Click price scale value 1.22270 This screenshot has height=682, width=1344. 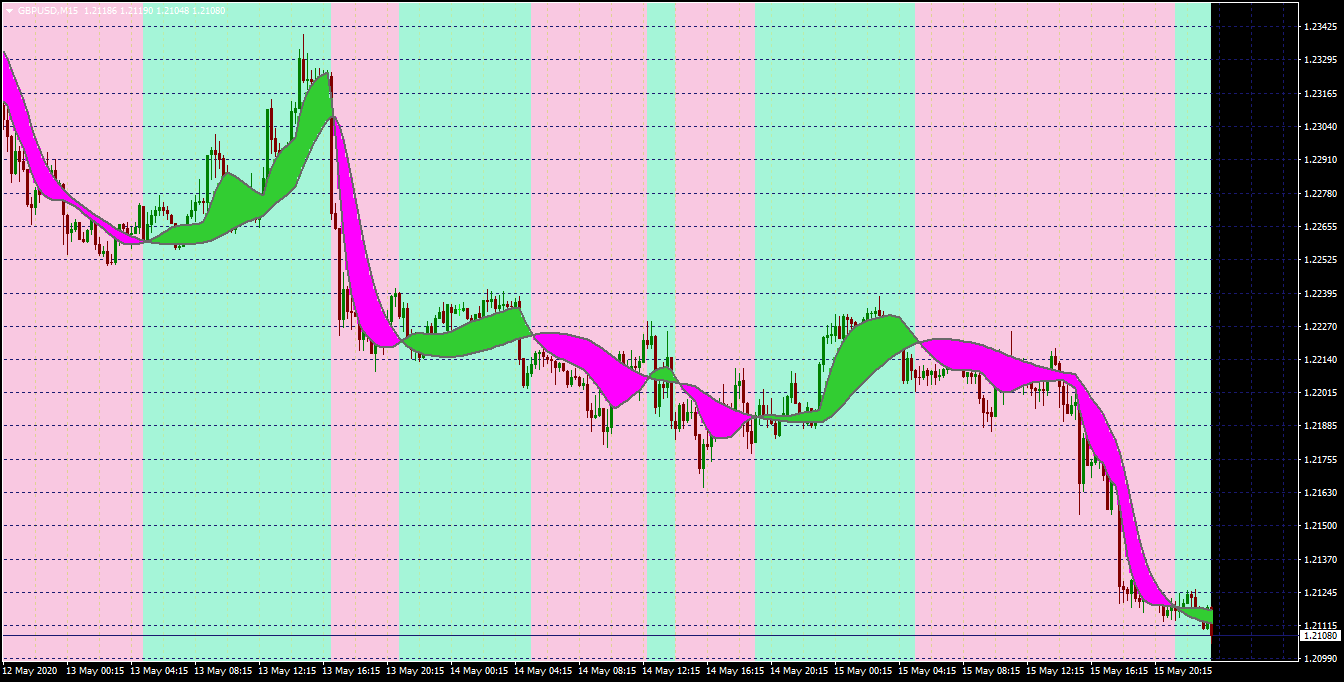1321,326
